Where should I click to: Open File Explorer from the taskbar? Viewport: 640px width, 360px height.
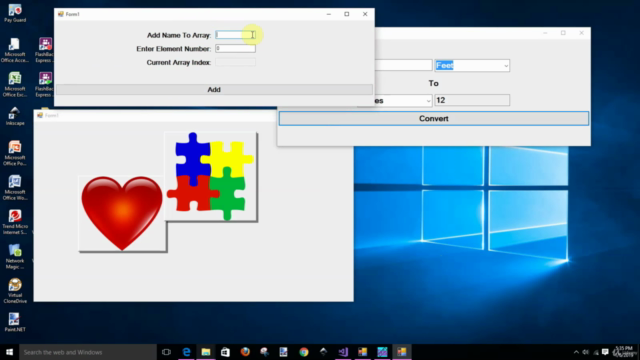click(206, 352)
